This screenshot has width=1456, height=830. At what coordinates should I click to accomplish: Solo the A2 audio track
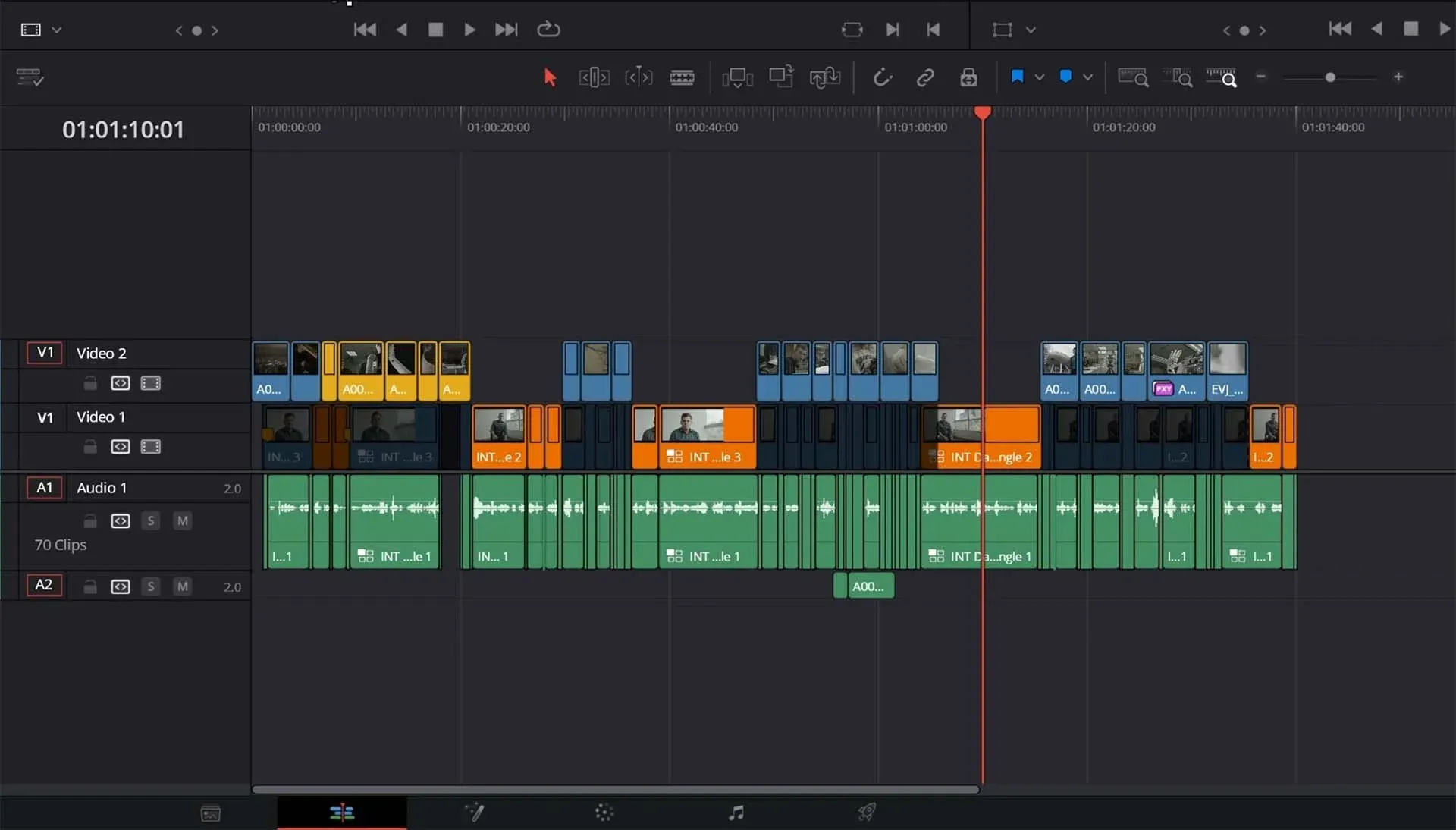point(151,586)
